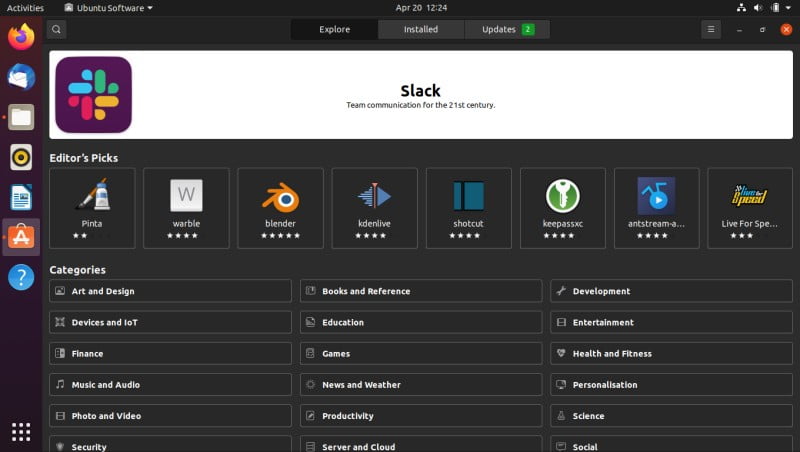
Task: Open the Devices and IoT category
Action: point(170,322)
